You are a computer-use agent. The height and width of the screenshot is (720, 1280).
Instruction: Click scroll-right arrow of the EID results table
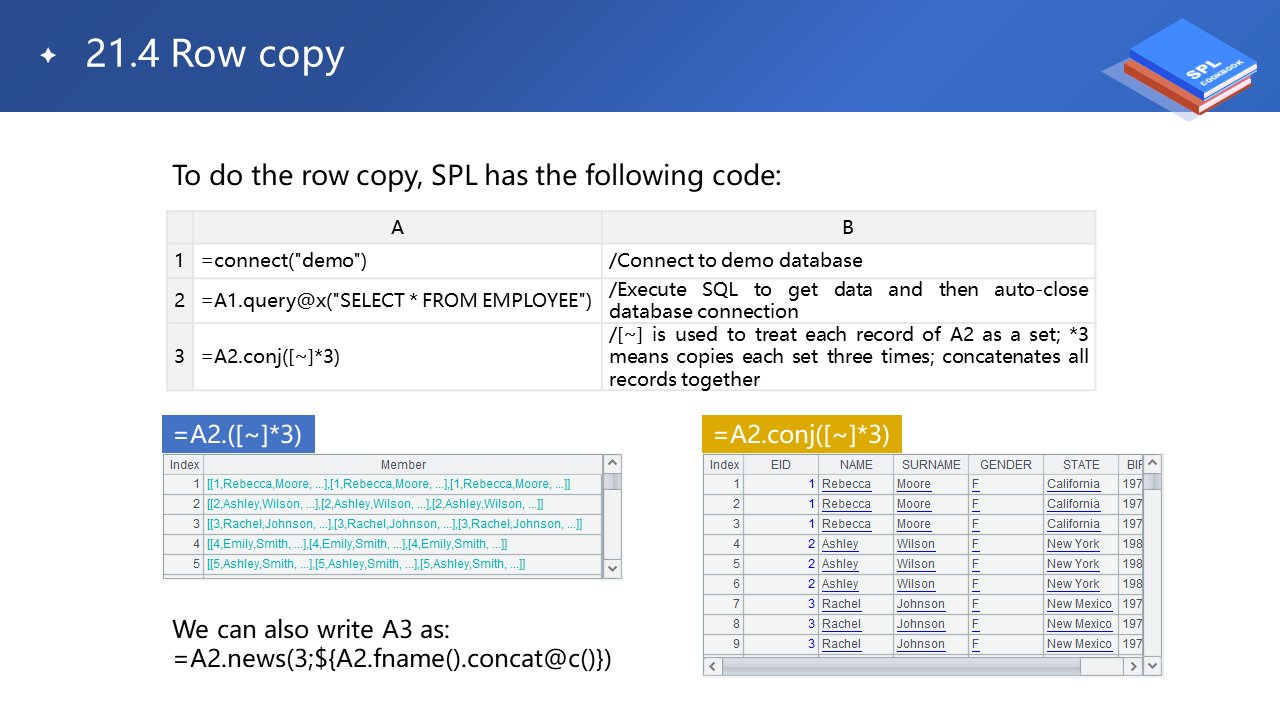click(1133, 666)
